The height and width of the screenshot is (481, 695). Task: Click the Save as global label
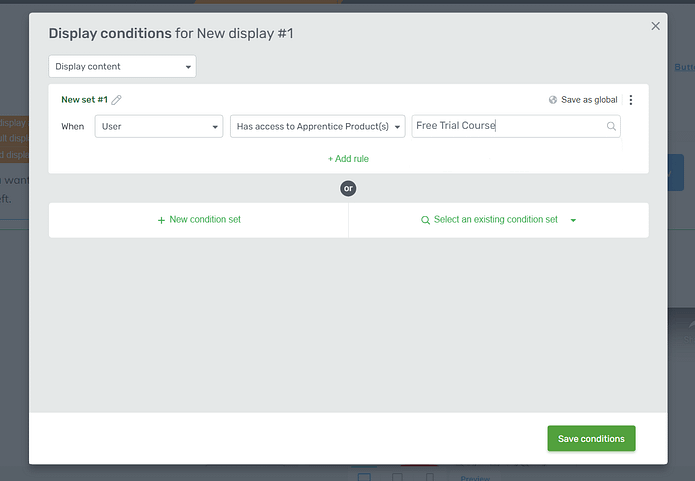pos(589,100)
